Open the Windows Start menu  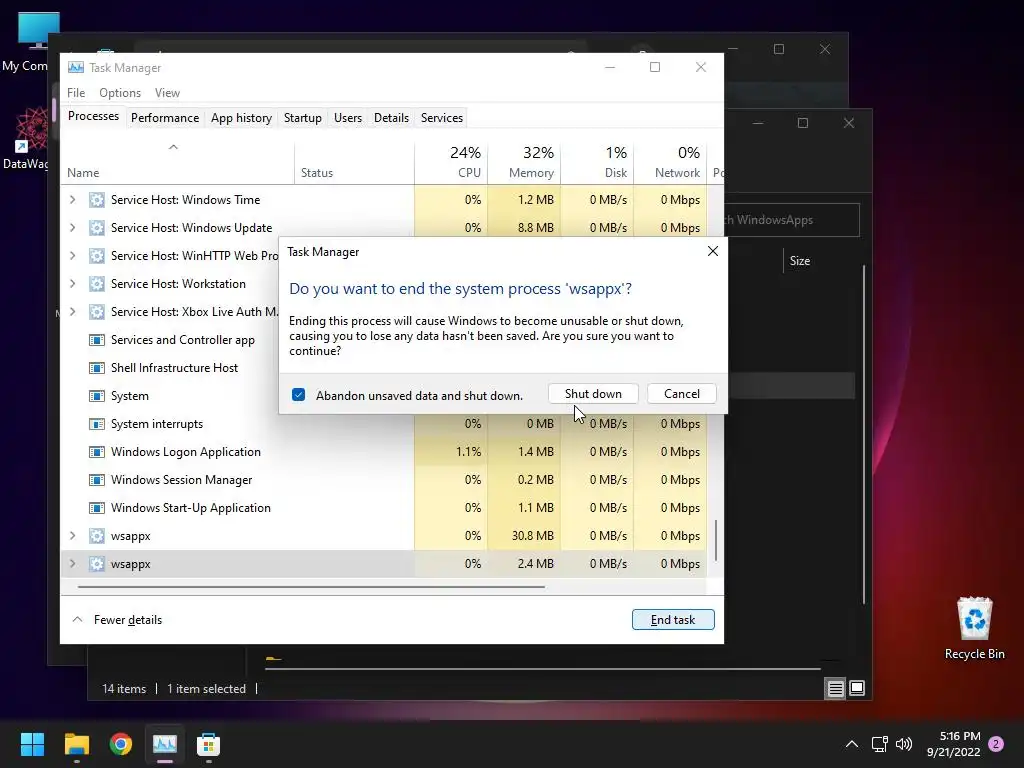[32, 744]
